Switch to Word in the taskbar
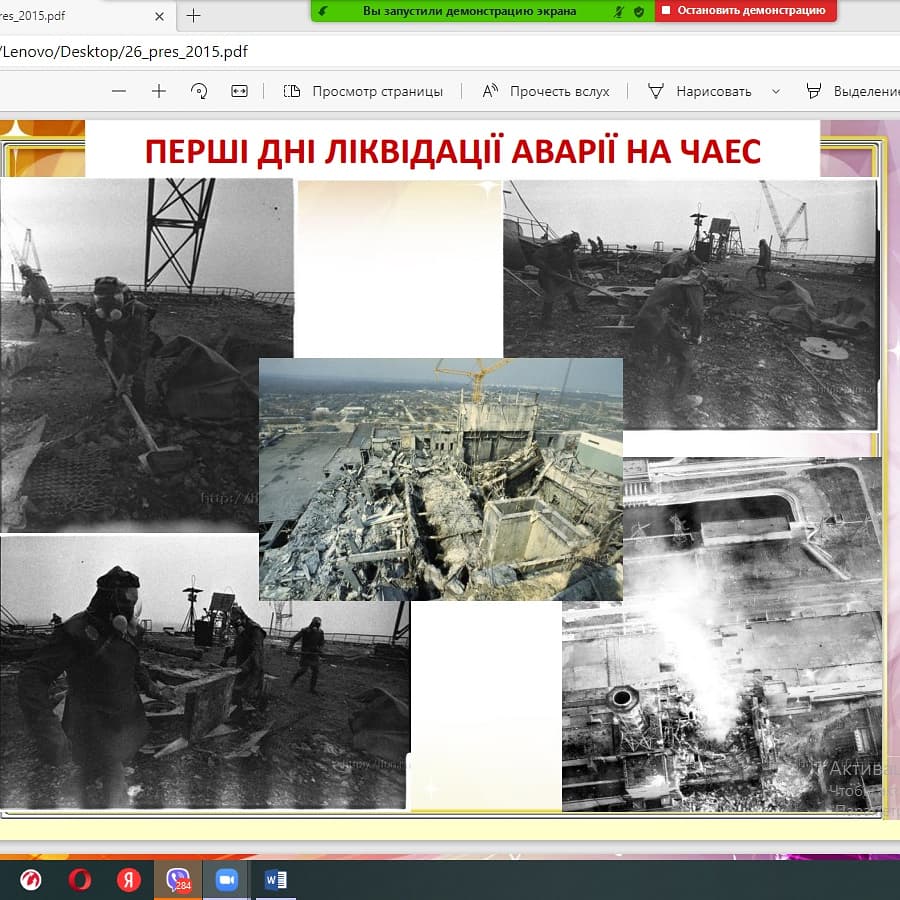Viewport: 900px width, 900px height. (x=275, y=880)
